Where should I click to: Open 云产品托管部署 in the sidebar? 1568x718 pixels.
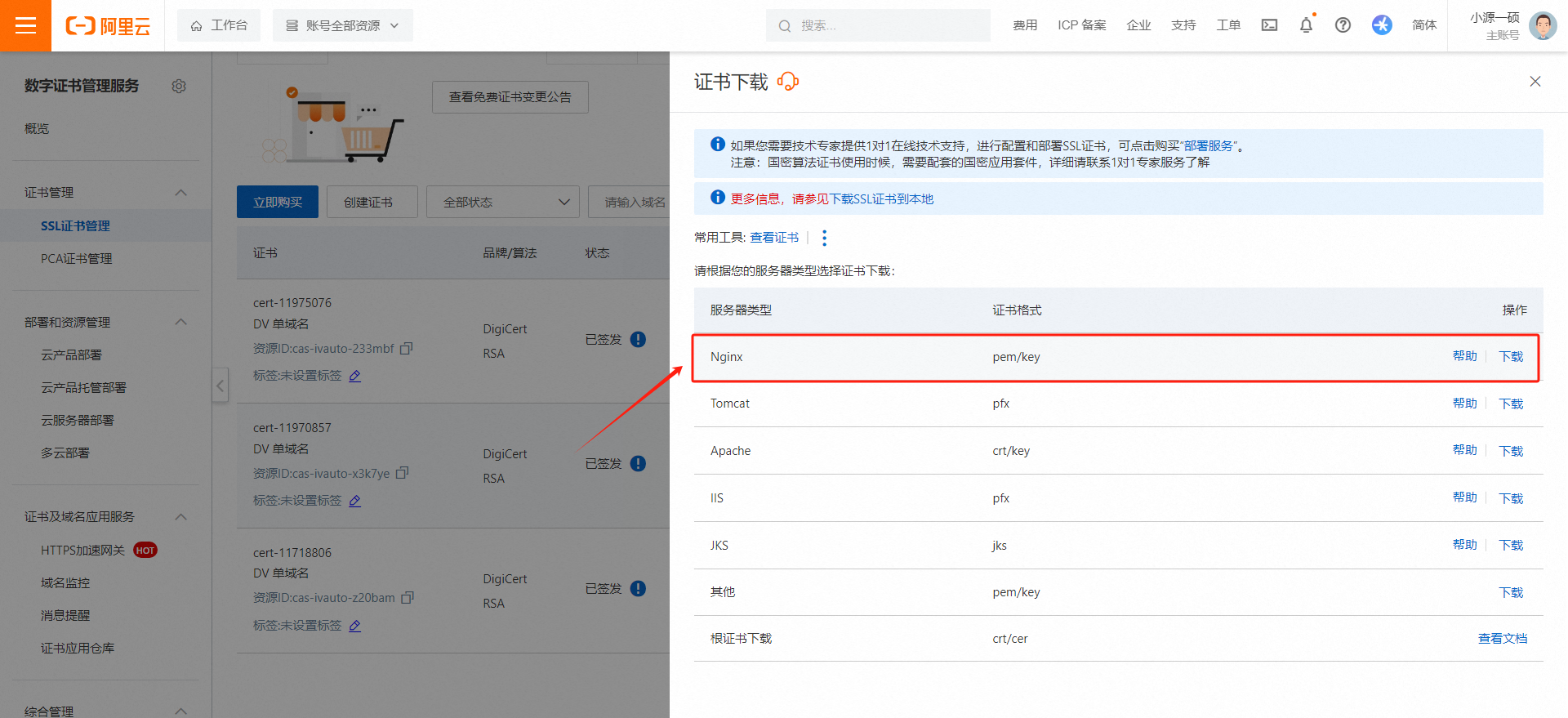click(83, 387)
